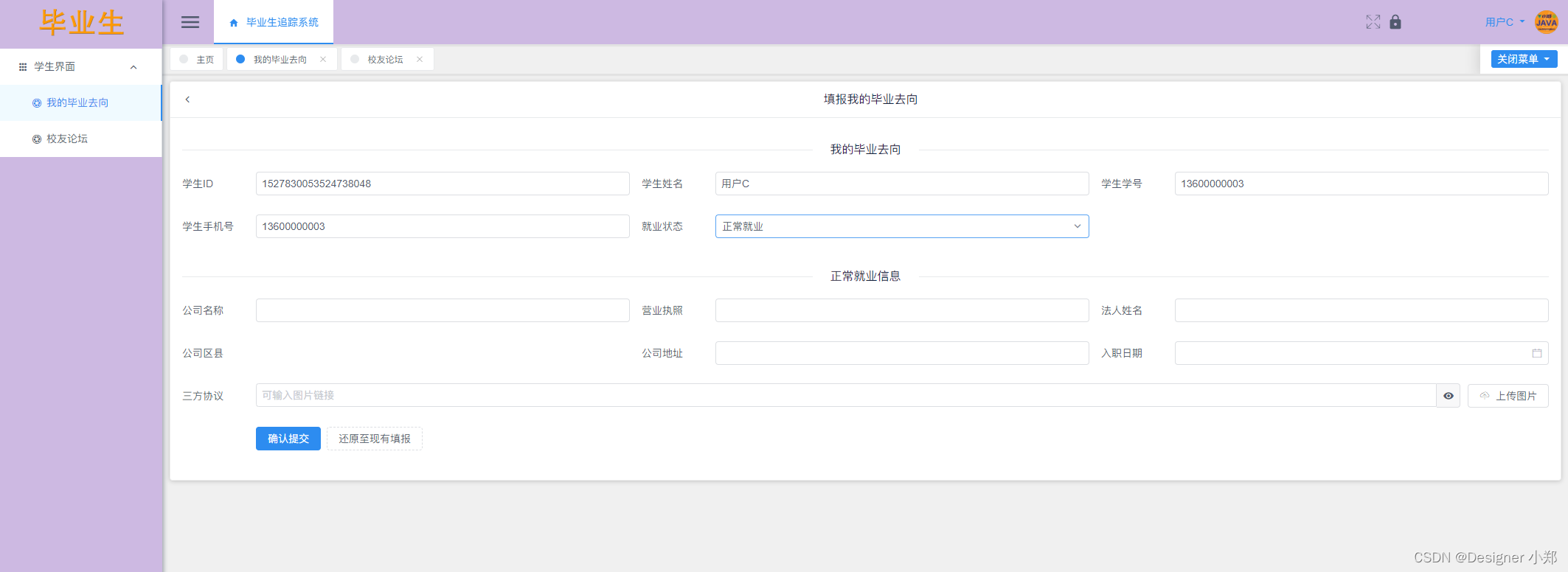Select 校友论坛 in the sidebar

click(x=80, y=139)
